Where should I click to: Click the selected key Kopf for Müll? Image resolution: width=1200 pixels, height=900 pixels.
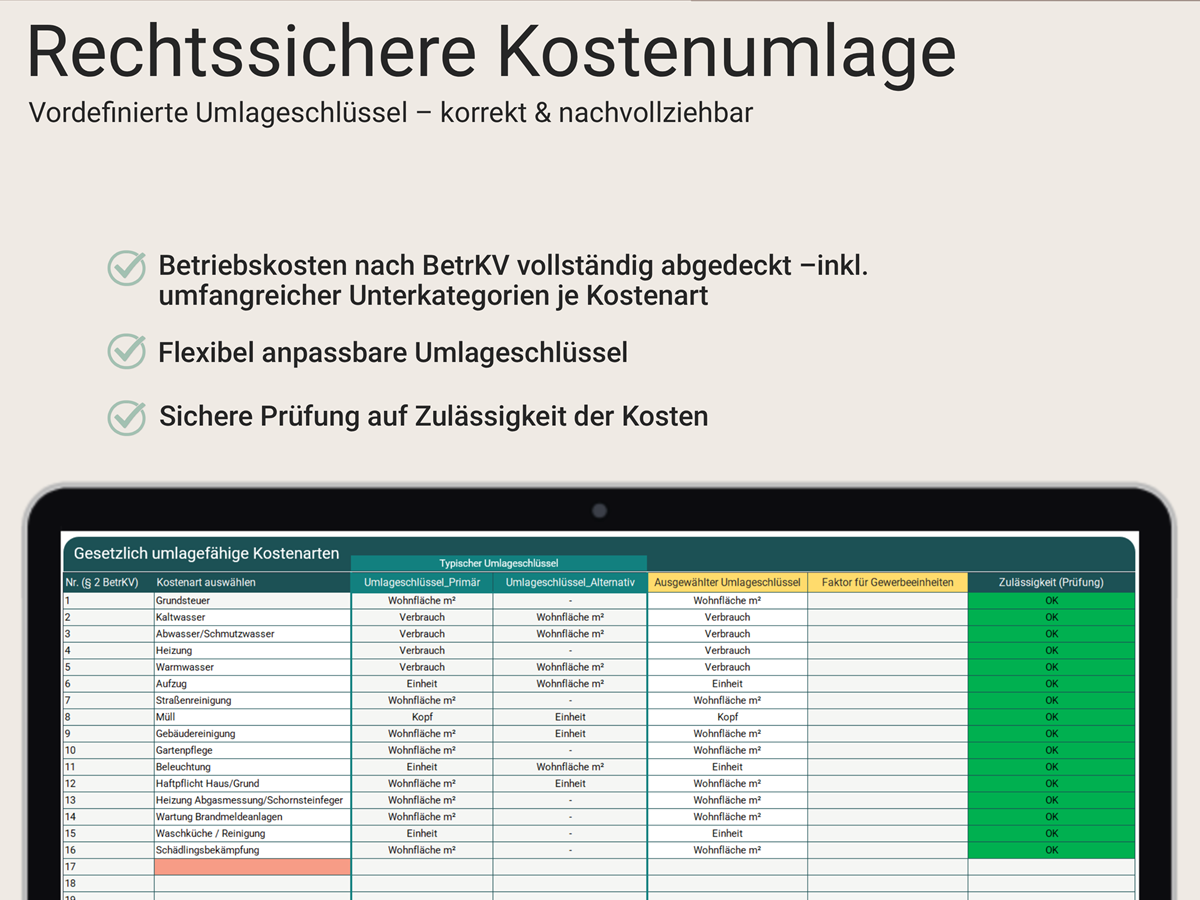point(727,717)
